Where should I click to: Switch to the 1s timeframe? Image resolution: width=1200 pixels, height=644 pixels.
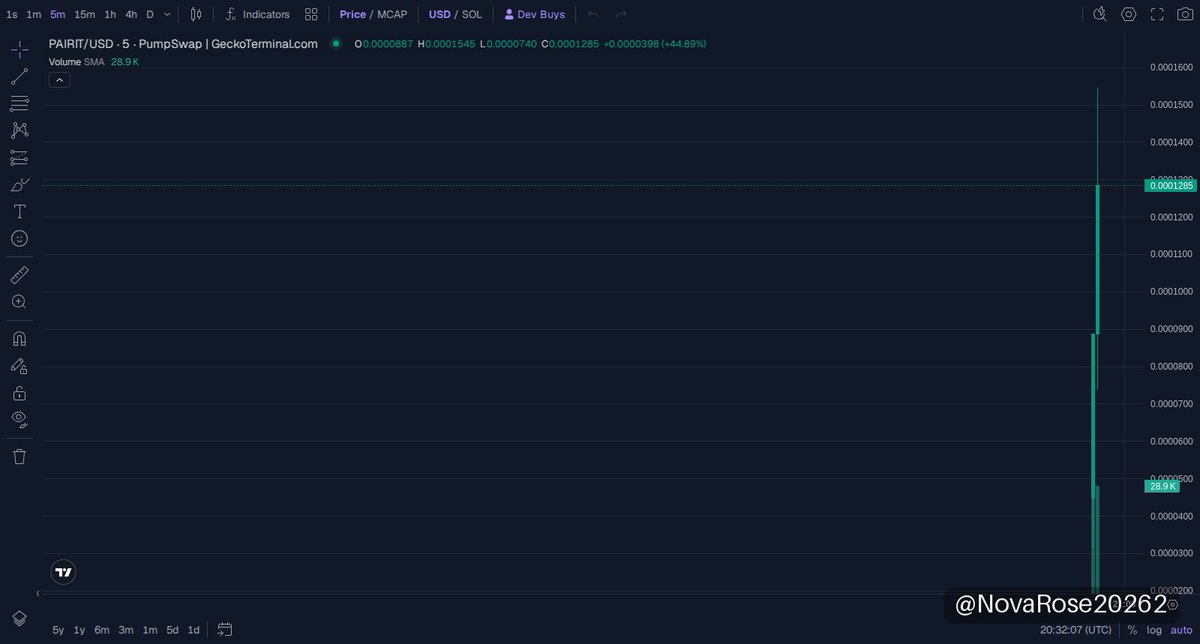(12, 14)
